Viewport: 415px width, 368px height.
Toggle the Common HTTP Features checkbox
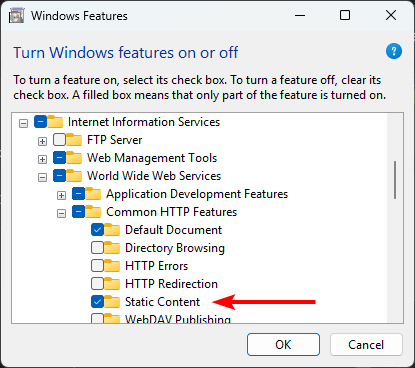78,212
